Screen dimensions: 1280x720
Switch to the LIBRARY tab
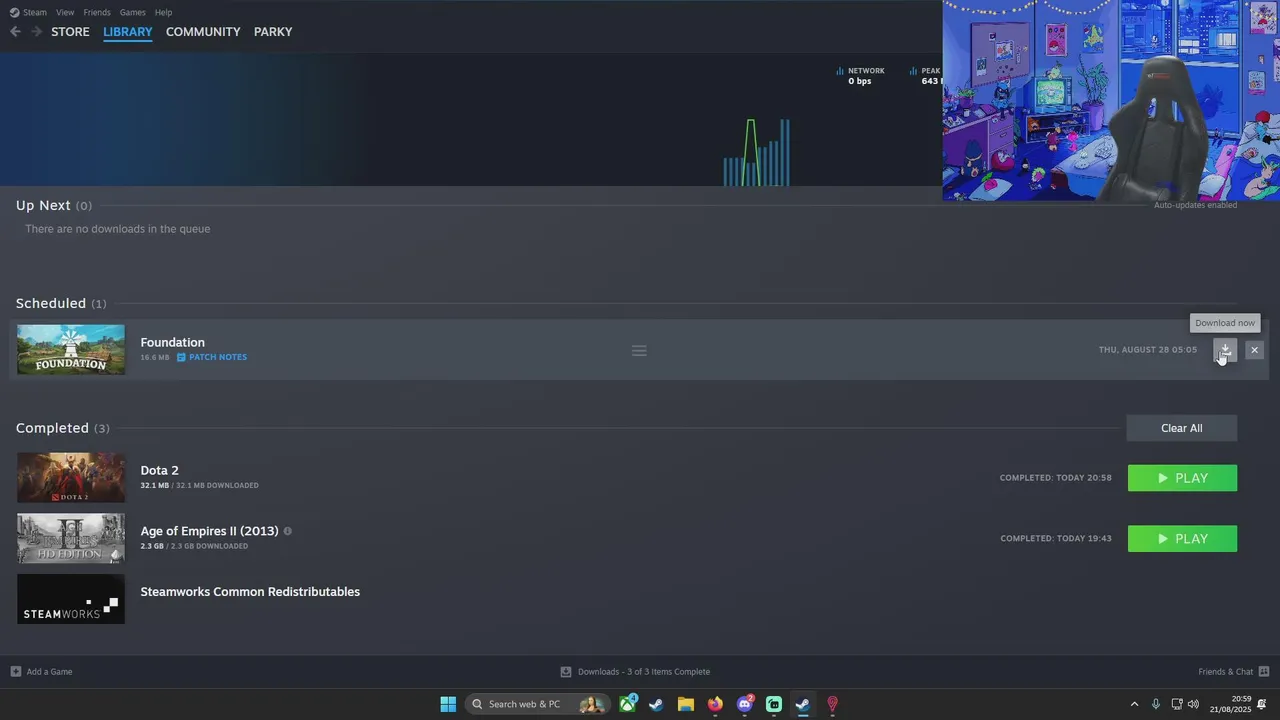point(128,32)
